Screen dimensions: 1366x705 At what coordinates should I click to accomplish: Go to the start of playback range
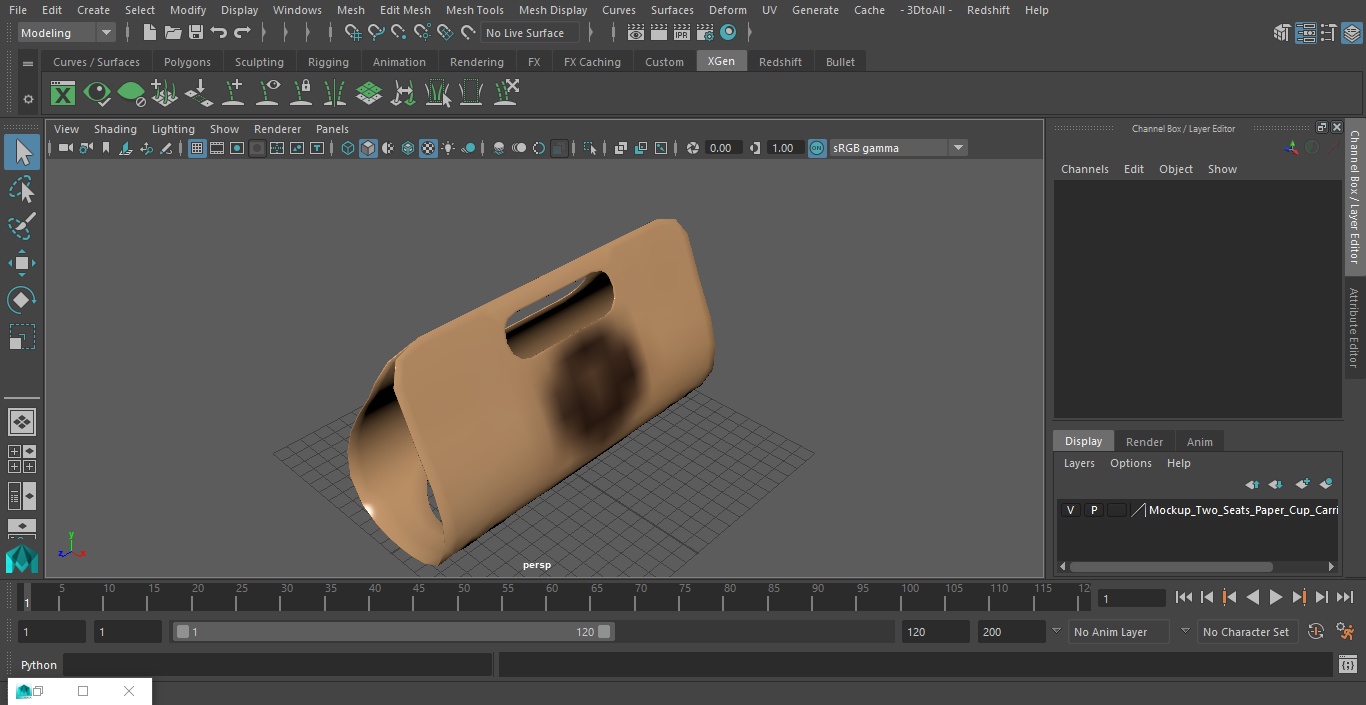coord(1183,597)
